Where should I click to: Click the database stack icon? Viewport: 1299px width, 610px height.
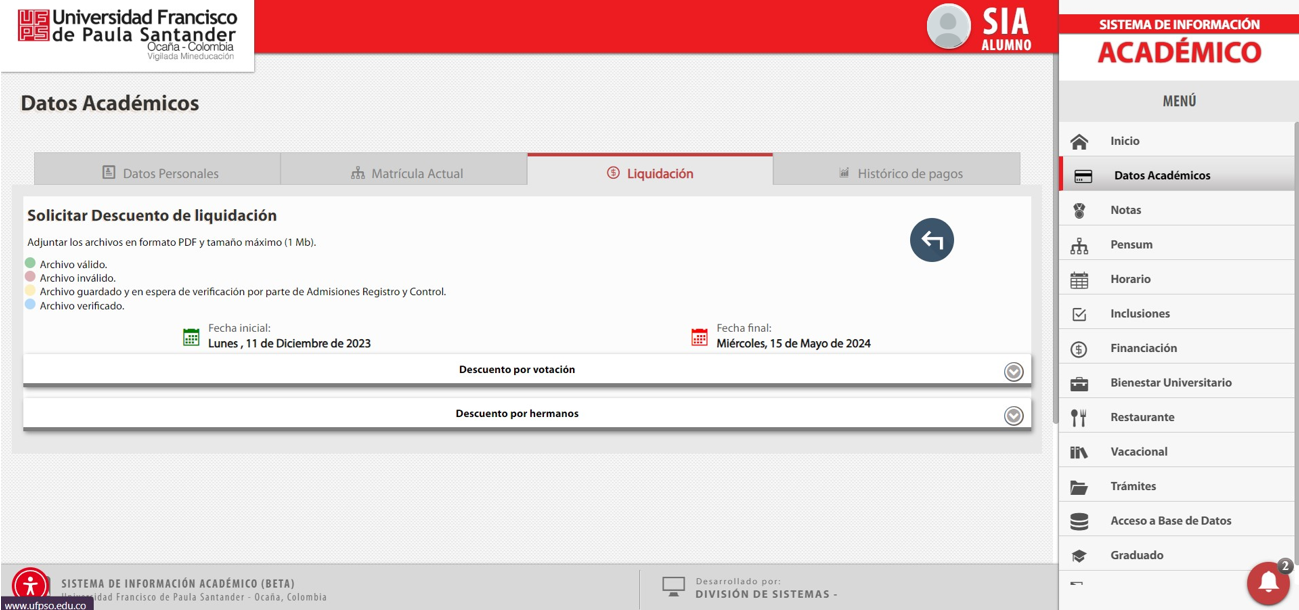1079,521
